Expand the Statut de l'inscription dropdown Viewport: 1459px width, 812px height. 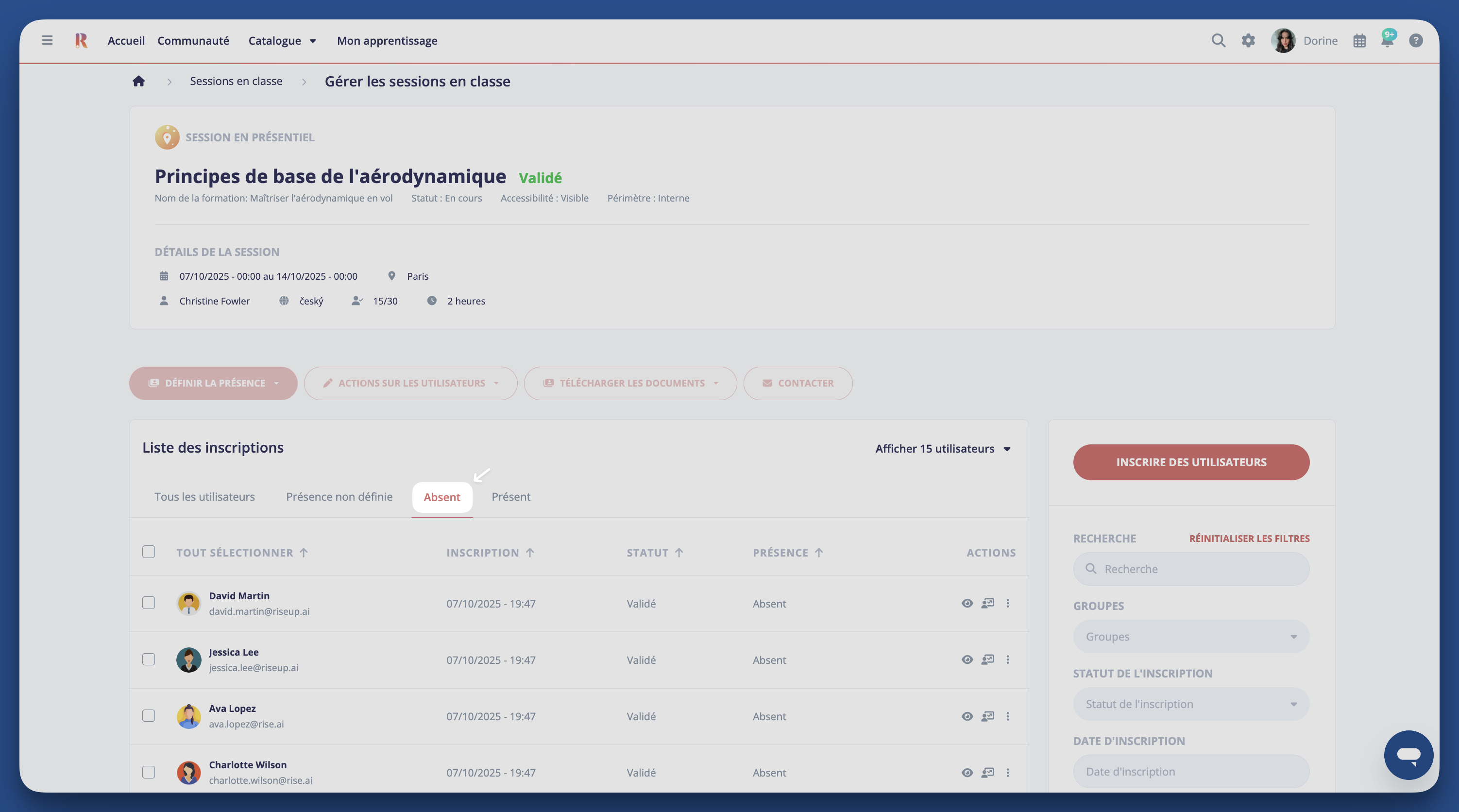[1190, 704]
